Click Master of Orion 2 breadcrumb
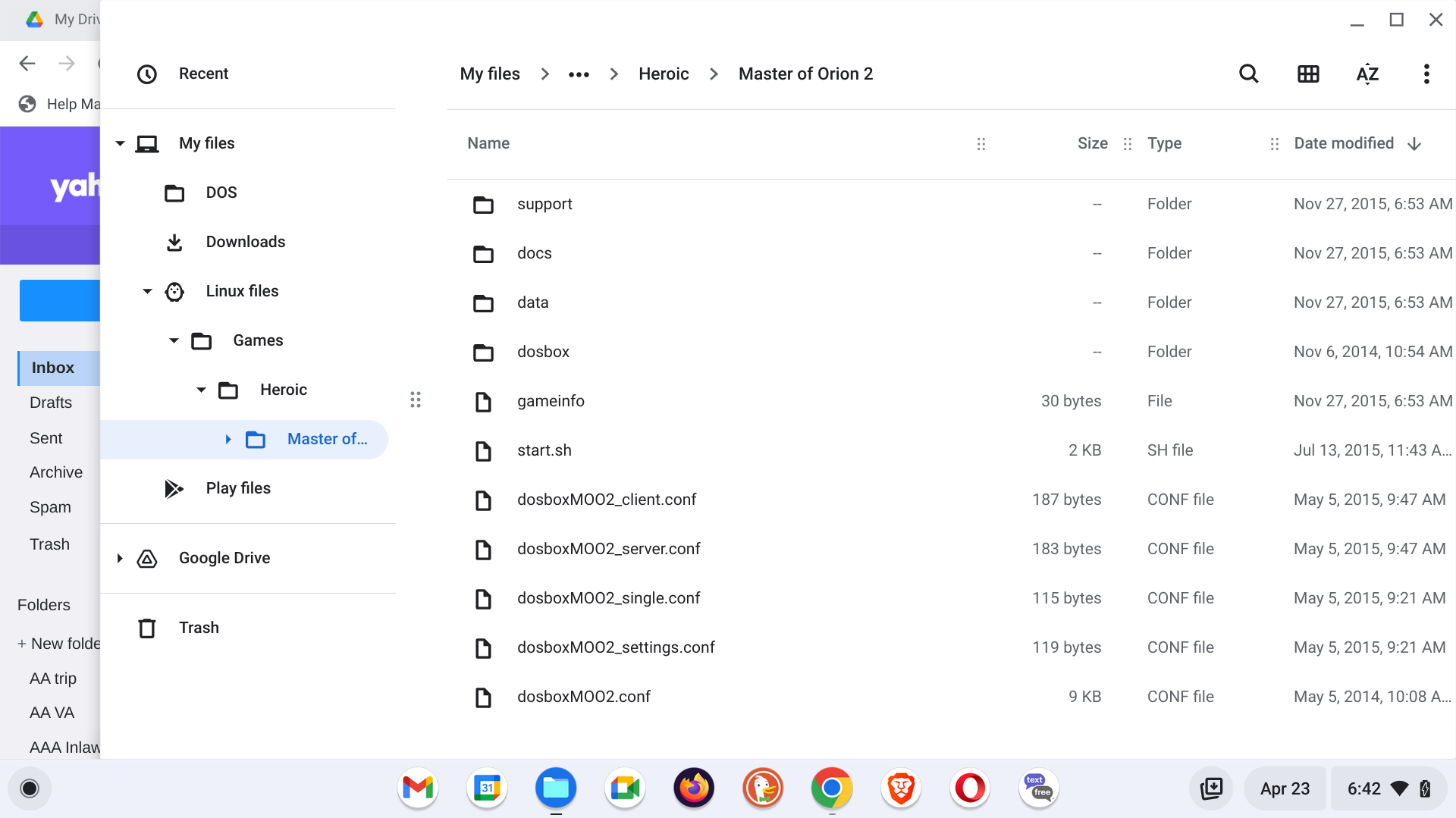Screen dimensions: 1456x818 805,74
